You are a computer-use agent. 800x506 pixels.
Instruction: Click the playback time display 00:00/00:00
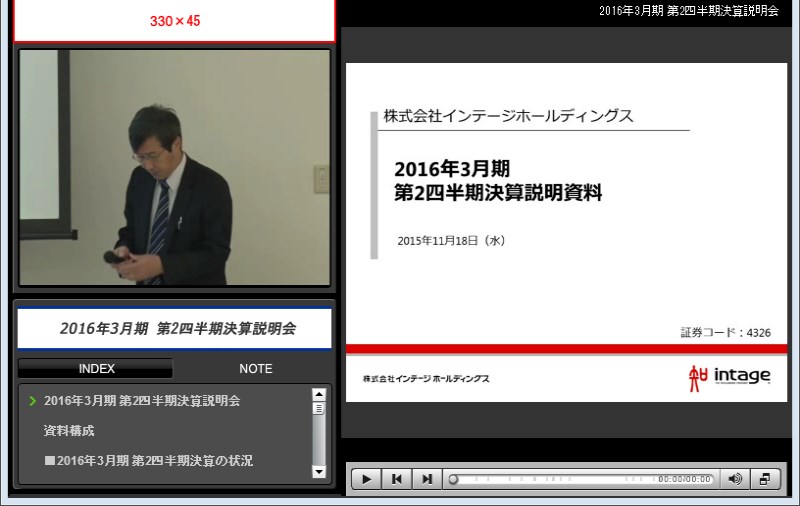pyautogui.click(x=684, y=479)
